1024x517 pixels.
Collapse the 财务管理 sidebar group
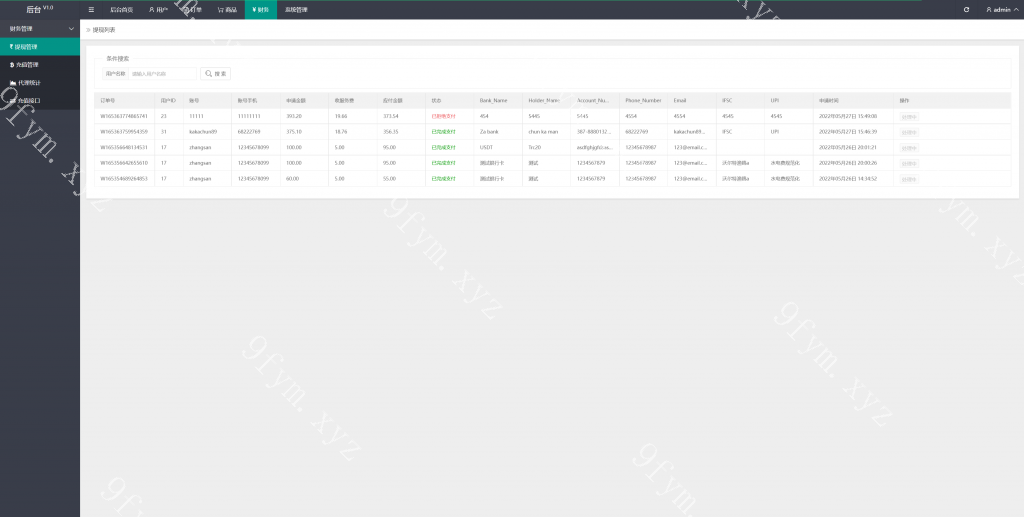click(x=40, y=29)
